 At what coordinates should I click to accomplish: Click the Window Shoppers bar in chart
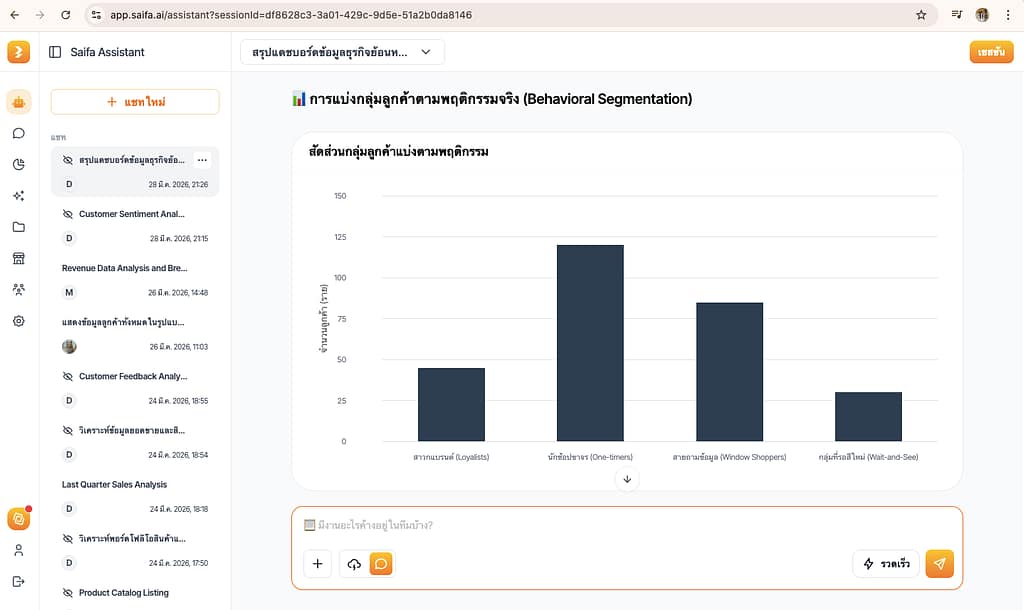tap(729, 372)
